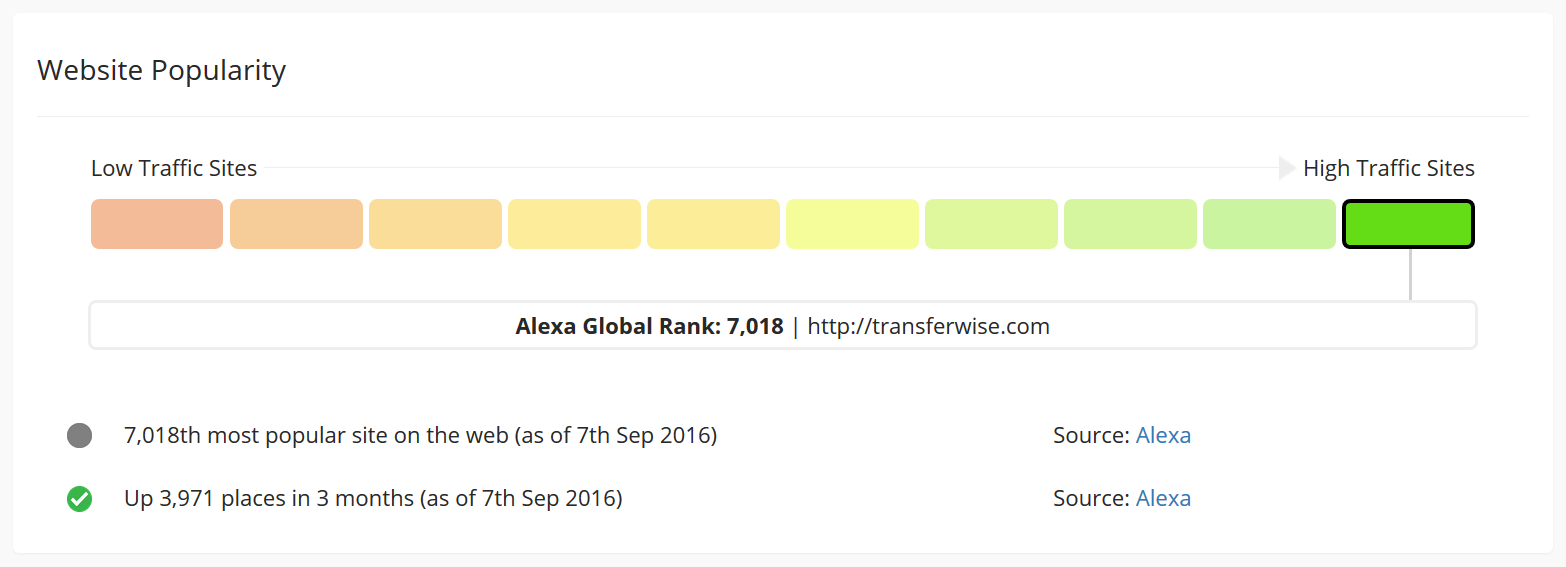This screenshot has width=1566, height=567.
Task: Click the fifth yellow traffic block
Action: (x=713, y=224)
